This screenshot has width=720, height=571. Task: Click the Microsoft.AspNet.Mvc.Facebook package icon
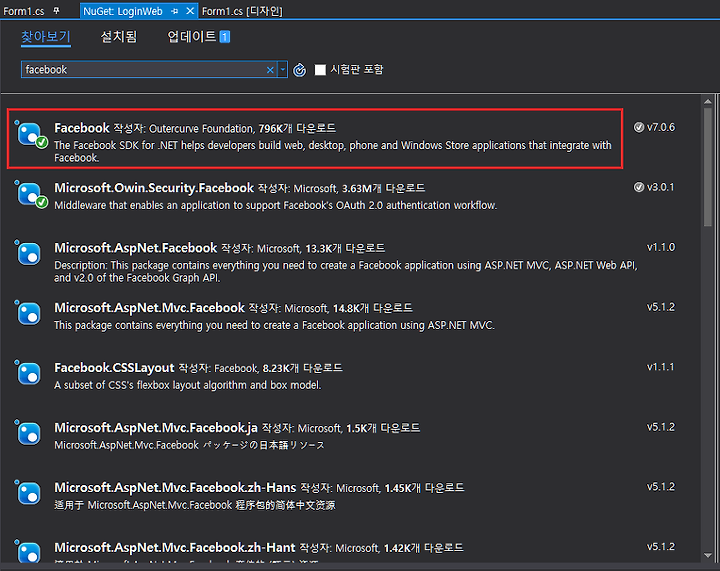(29, 313)
